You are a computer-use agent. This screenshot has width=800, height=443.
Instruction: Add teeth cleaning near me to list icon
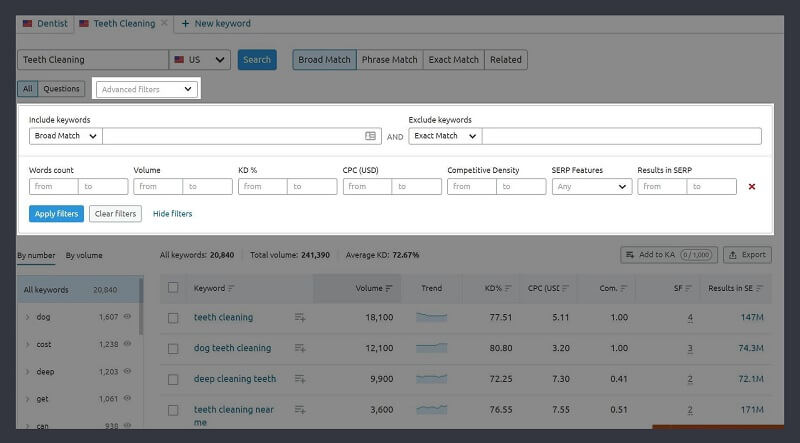tap(300, 409)
